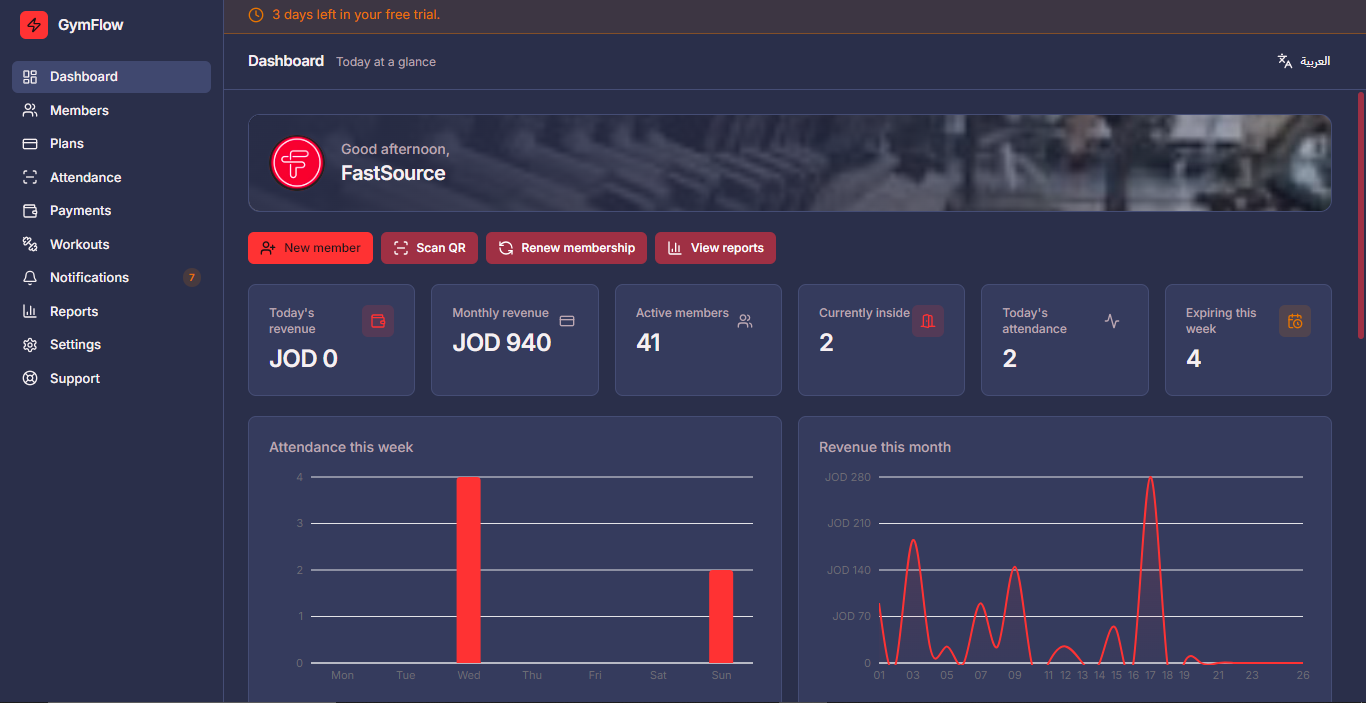Screen dimensions: 1366x703
Task: Click the 'FastSource' gym name
Action: click(393, 173)
